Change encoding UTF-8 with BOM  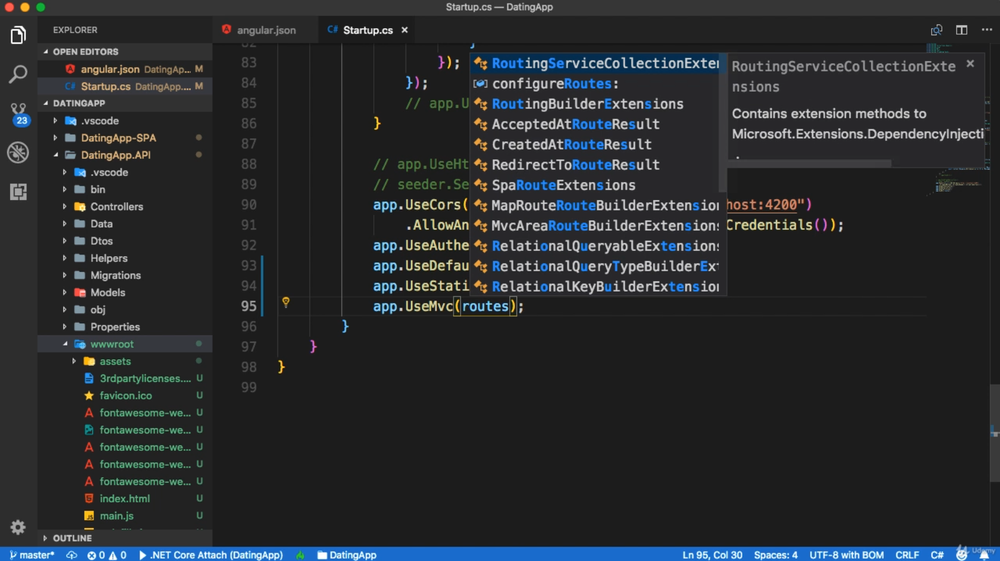point(846,555)
